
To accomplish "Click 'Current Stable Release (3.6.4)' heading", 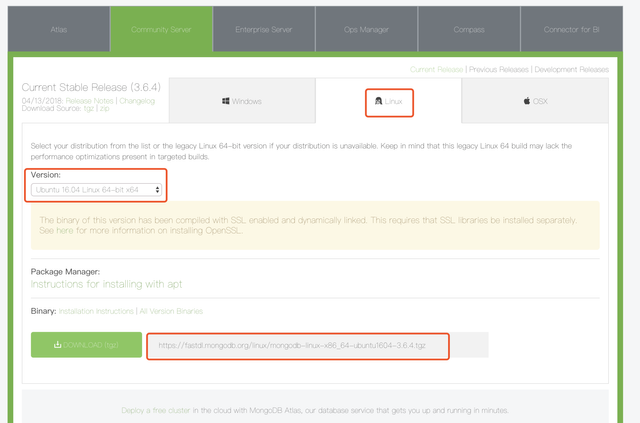I will click(x=91, y=87).
